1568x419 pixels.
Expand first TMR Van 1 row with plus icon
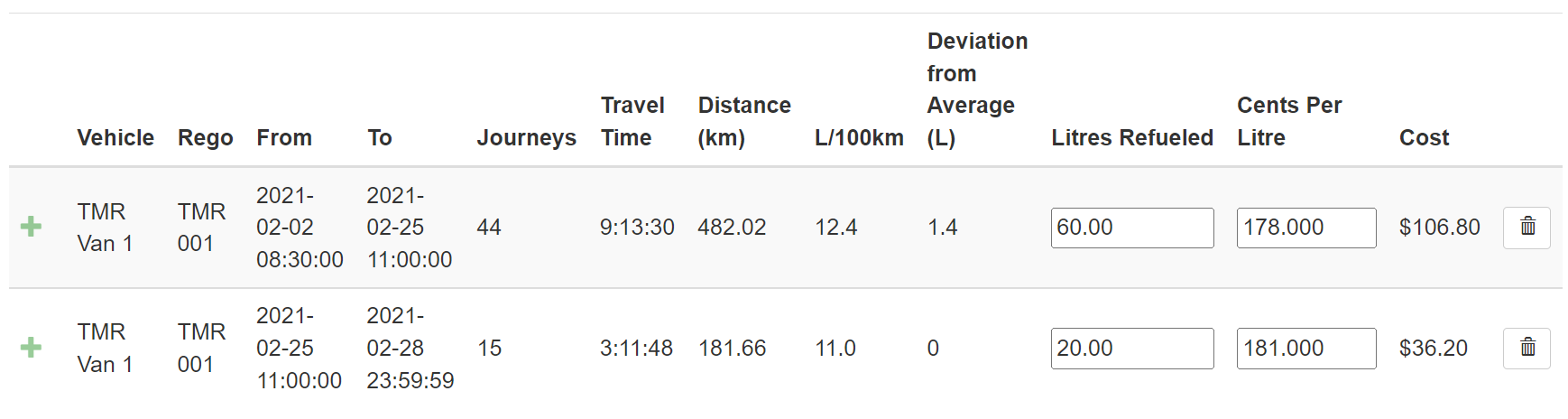tap(32, 227)
